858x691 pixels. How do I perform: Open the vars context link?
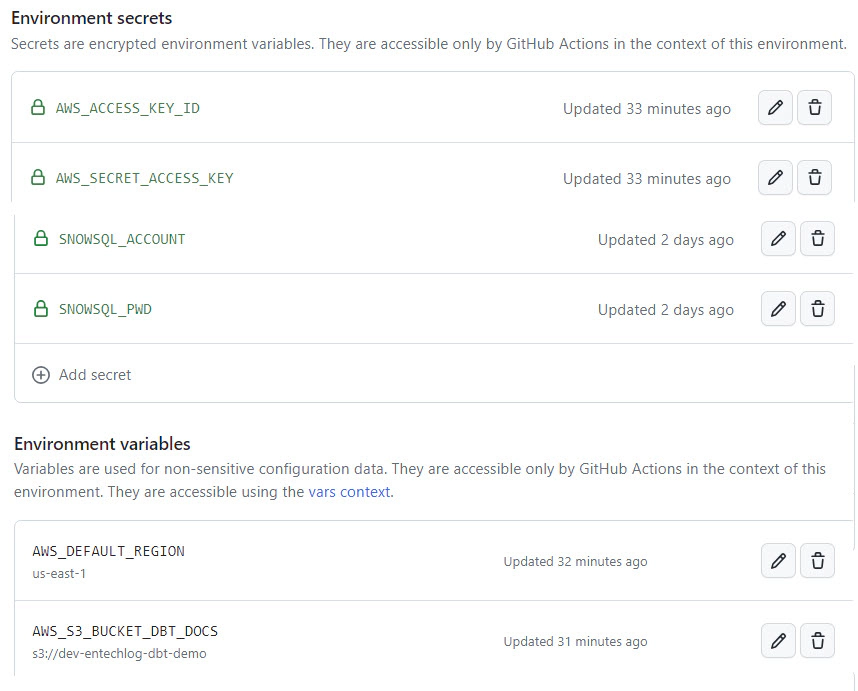tap(350, 492)
